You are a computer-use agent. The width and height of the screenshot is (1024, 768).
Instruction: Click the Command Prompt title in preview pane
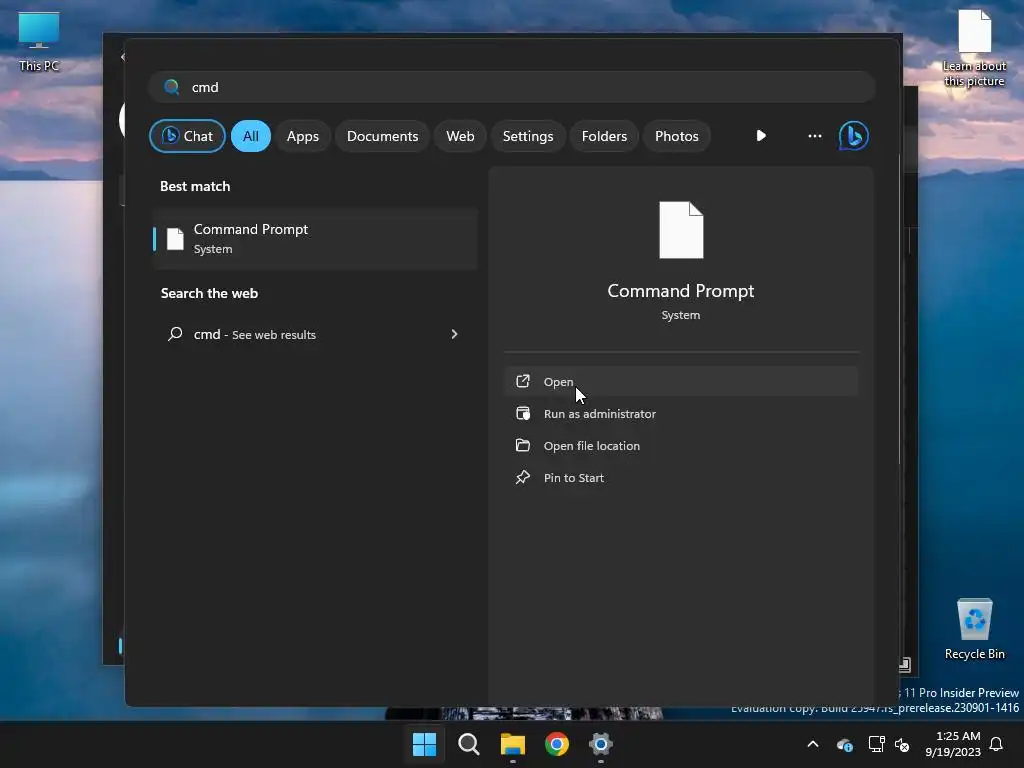(x=680, y=291)
